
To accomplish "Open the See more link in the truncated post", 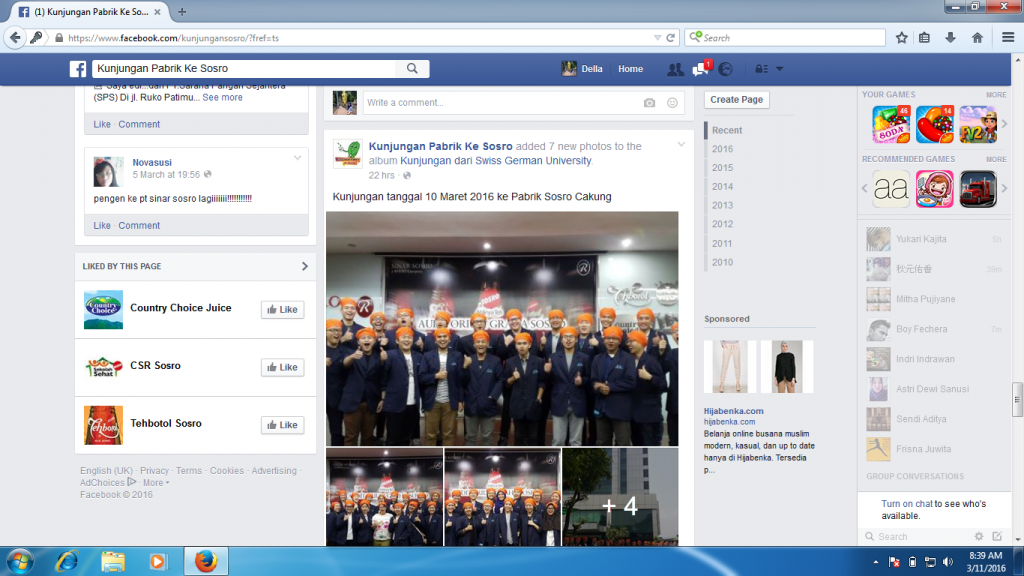I will pos(222,97).
